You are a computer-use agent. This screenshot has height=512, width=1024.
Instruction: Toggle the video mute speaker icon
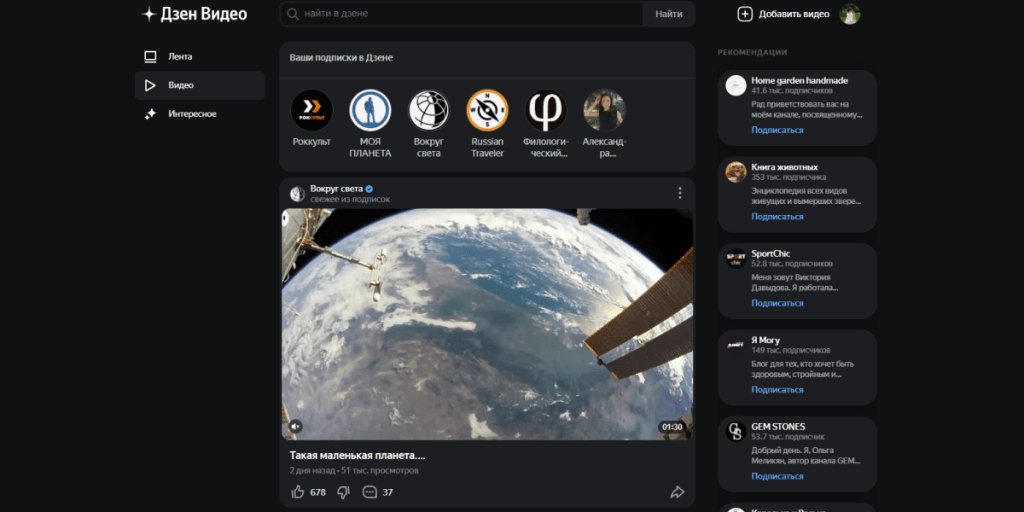(295, 426)
